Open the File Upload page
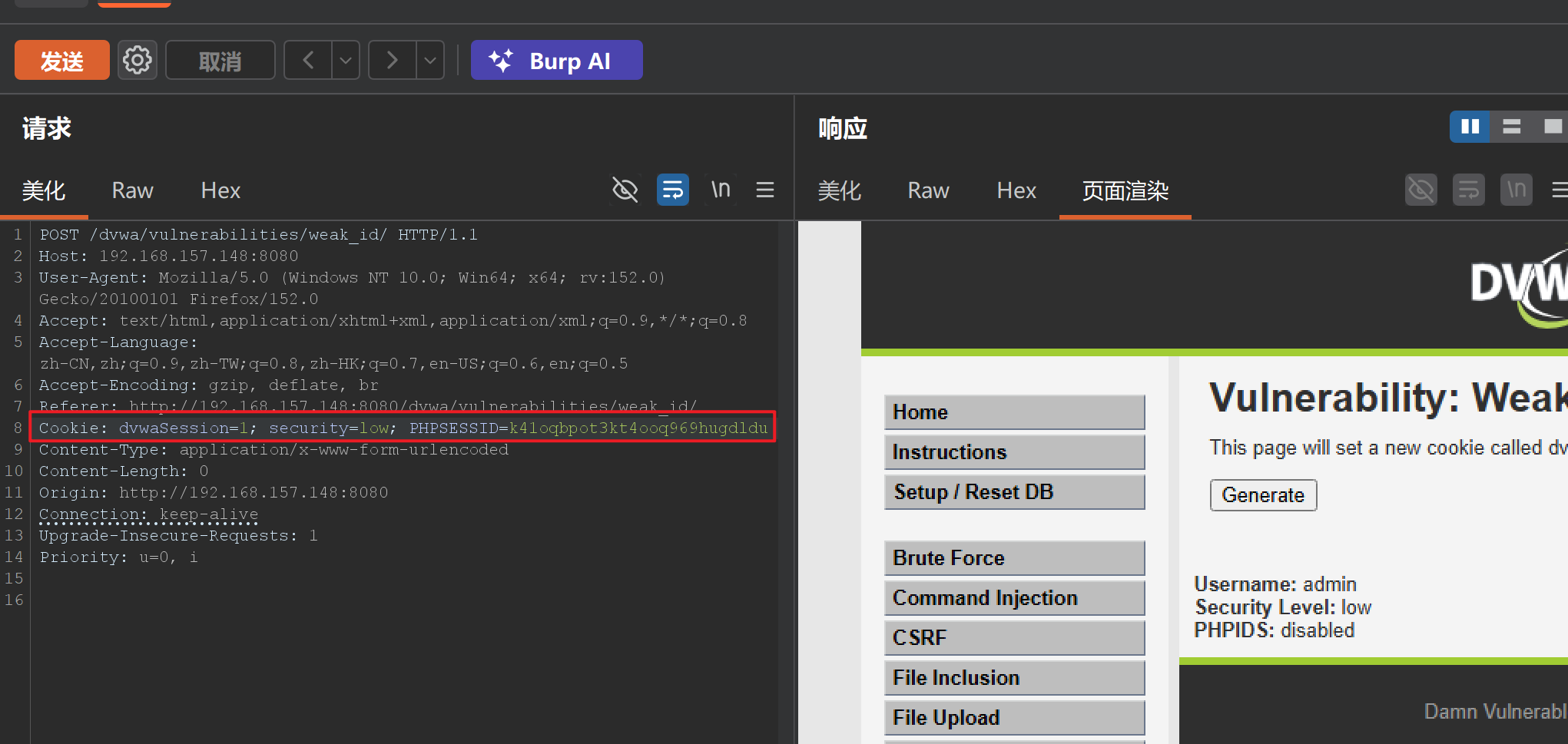The image size is (1568, 744). pos(1014,718)
